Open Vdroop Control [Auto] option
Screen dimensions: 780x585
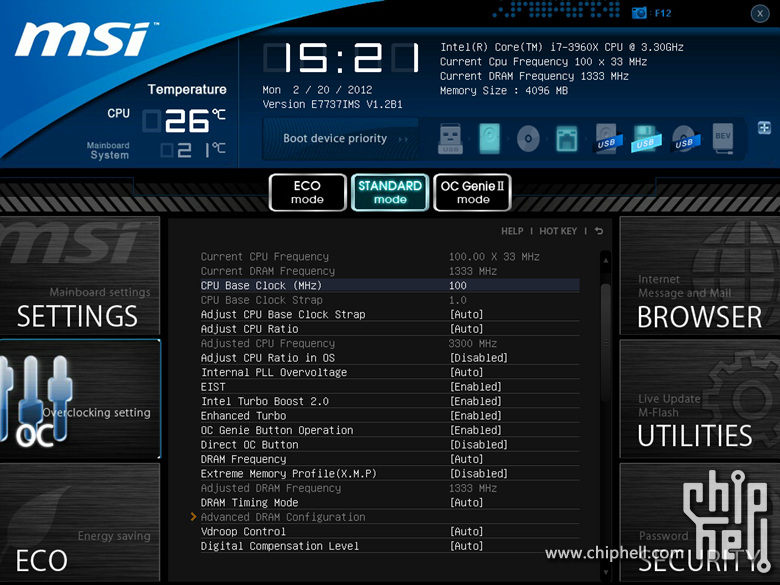coord(466,531)
